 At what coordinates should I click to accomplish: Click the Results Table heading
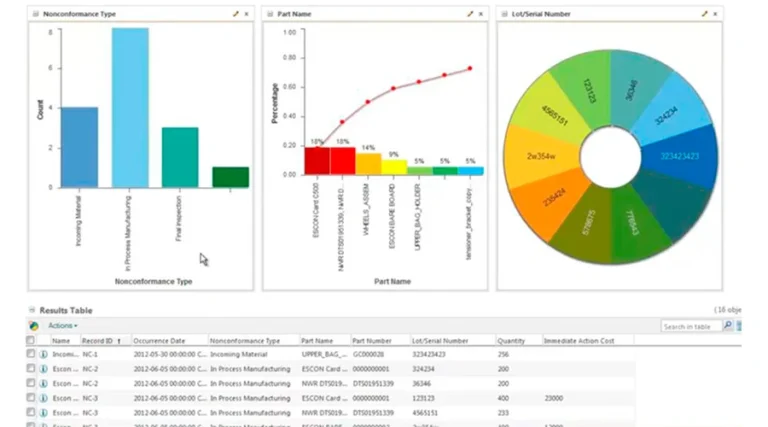(66, 310)
